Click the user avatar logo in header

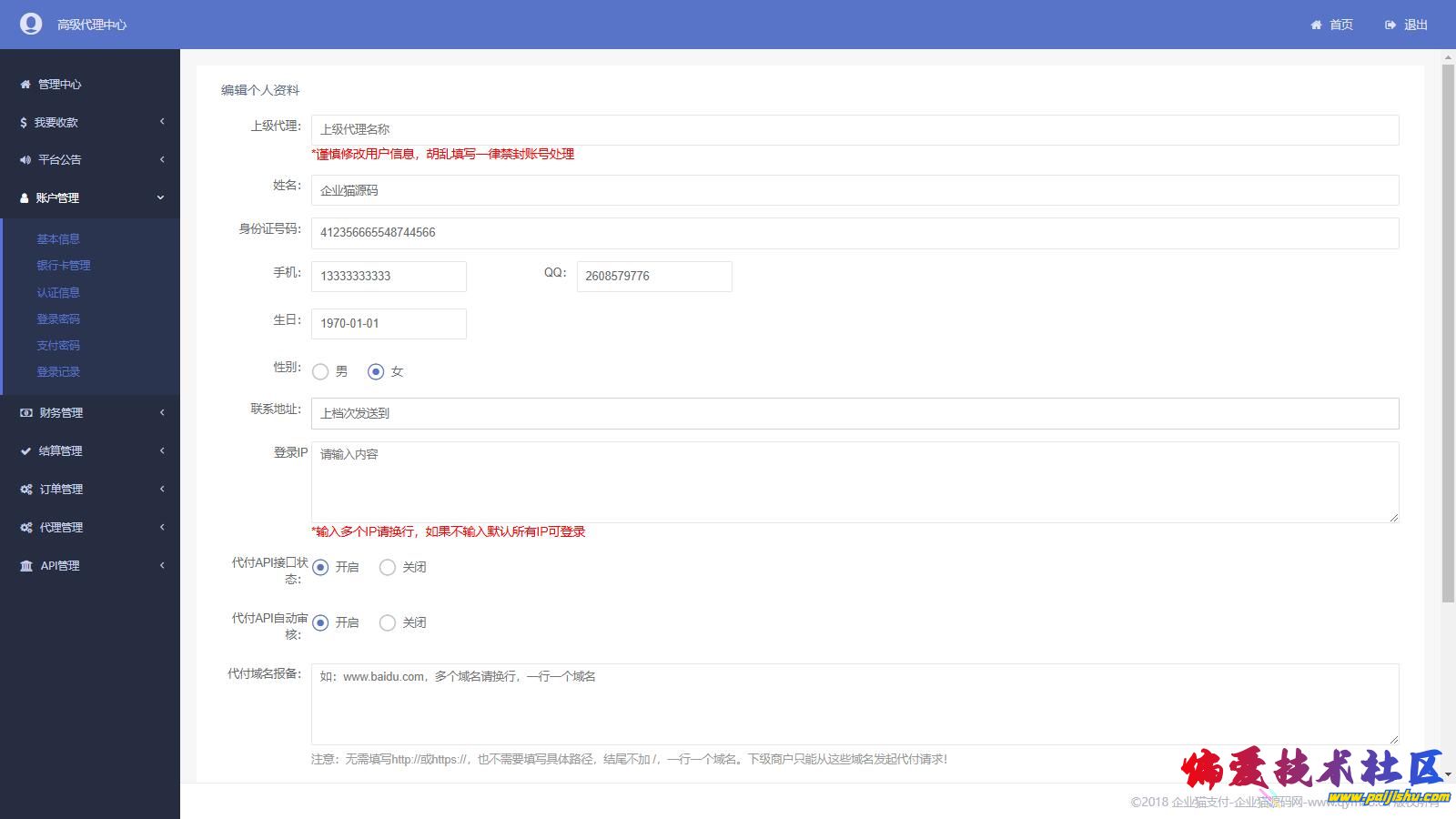[x=31, y=24]
